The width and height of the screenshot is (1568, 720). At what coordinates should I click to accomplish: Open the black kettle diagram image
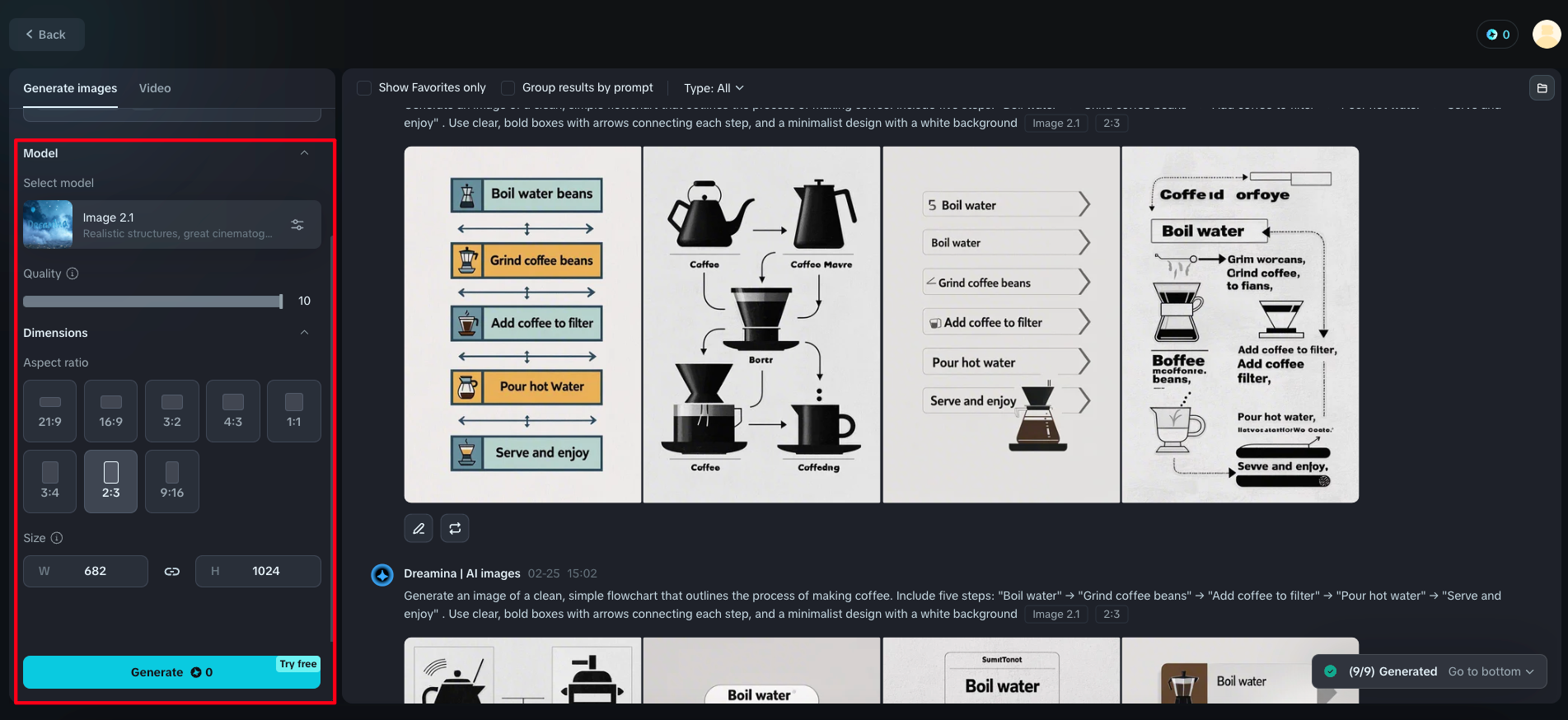coord(761,325)
